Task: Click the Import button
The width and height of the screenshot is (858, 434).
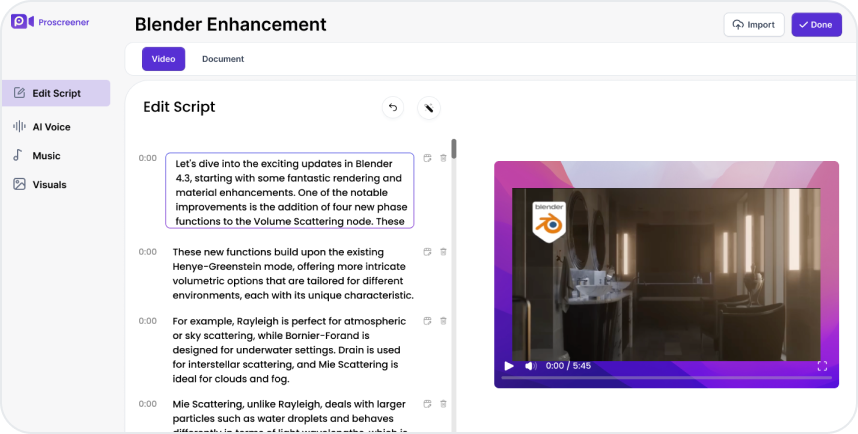Action: [753, 25]
